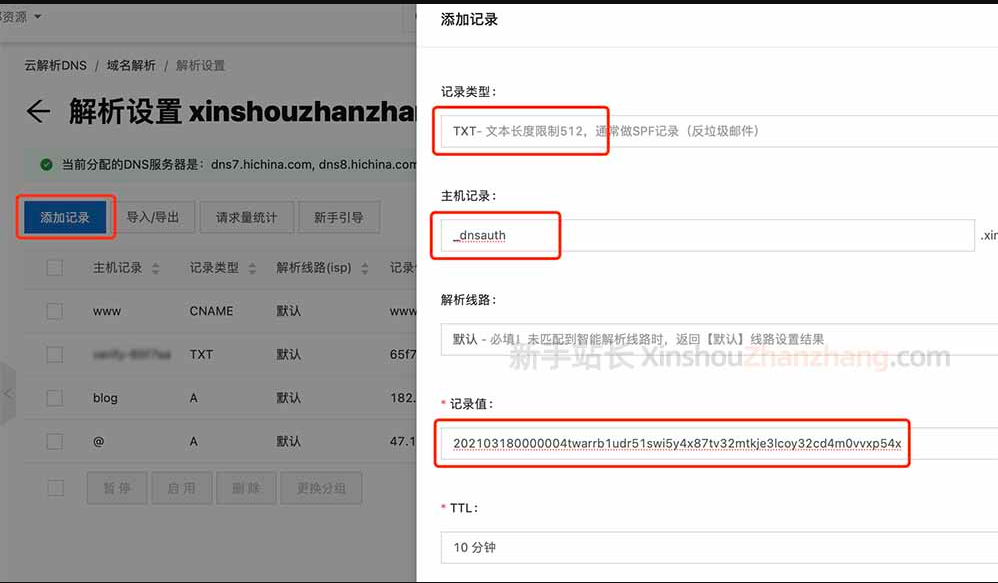Viewport: 998px width, 583px height.
Task: Focus the 主机记录 _dnsauth input field
Action: (707, 236)
